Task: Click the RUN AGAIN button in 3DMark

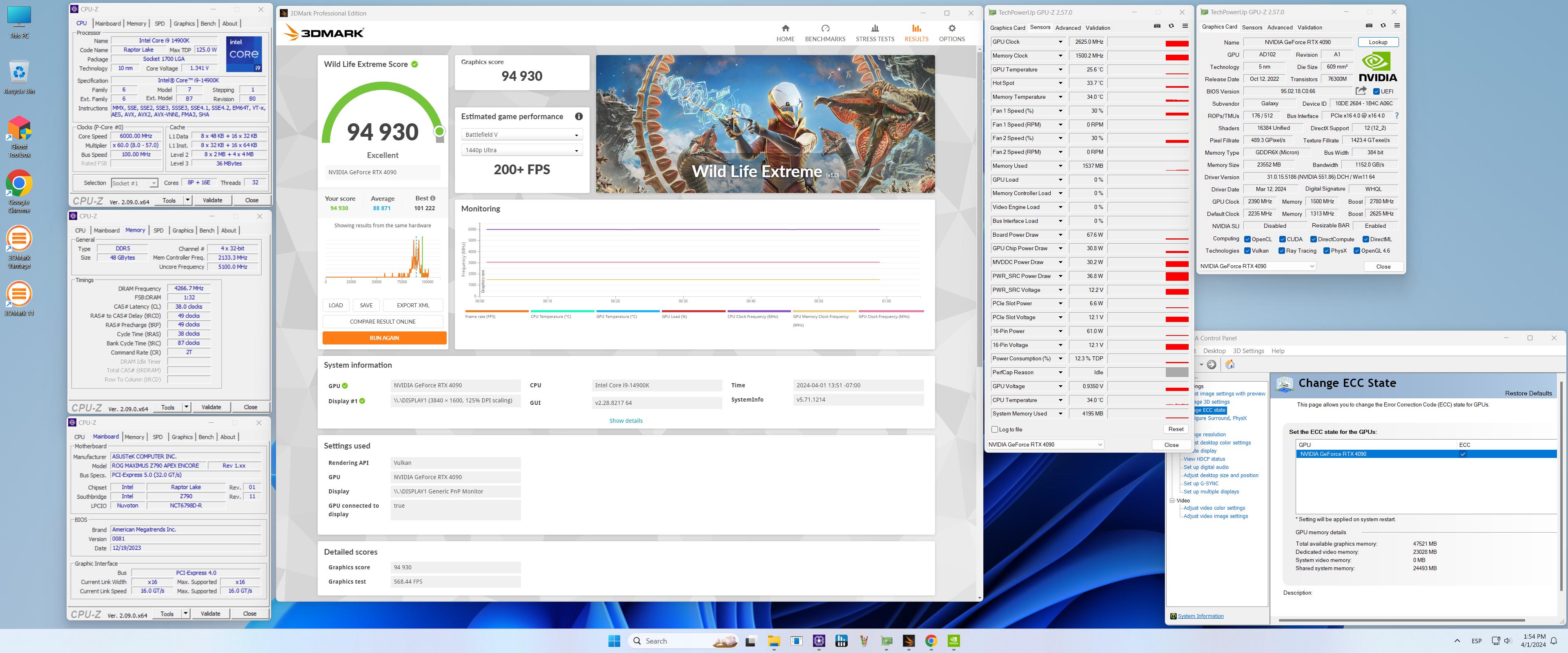Action: pos(384,338)
